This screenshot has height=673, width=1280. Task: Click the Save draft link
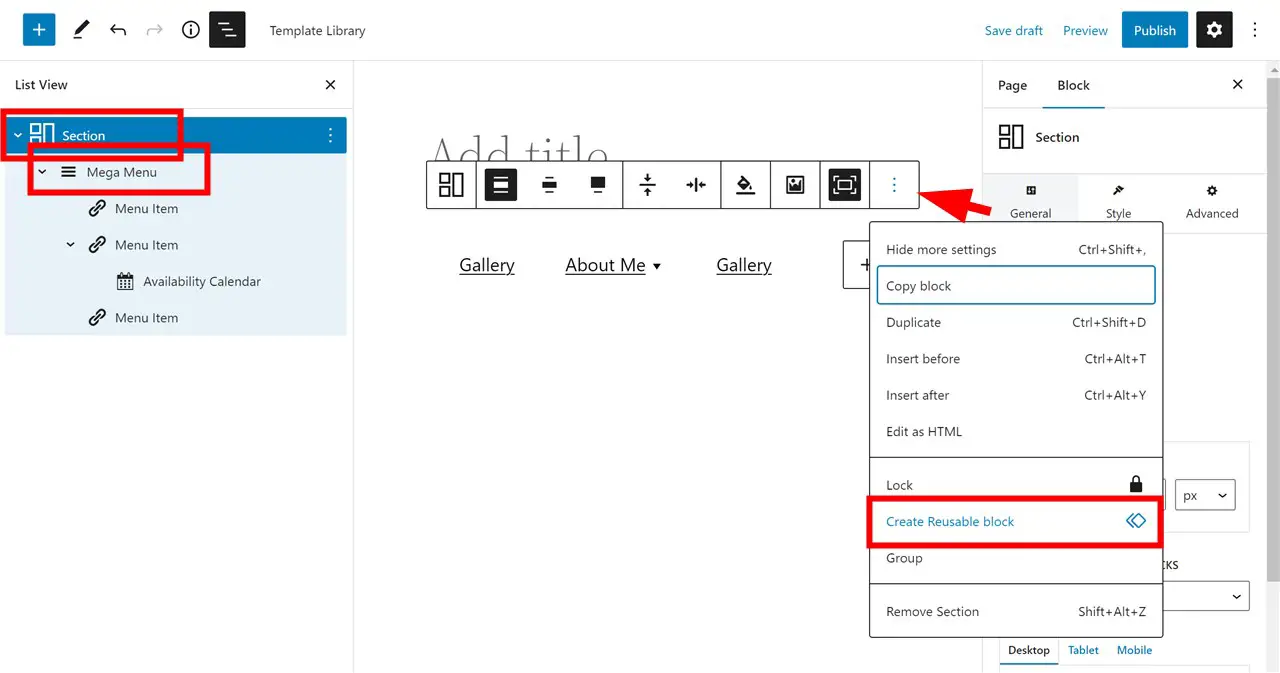tap(1013, 30)
